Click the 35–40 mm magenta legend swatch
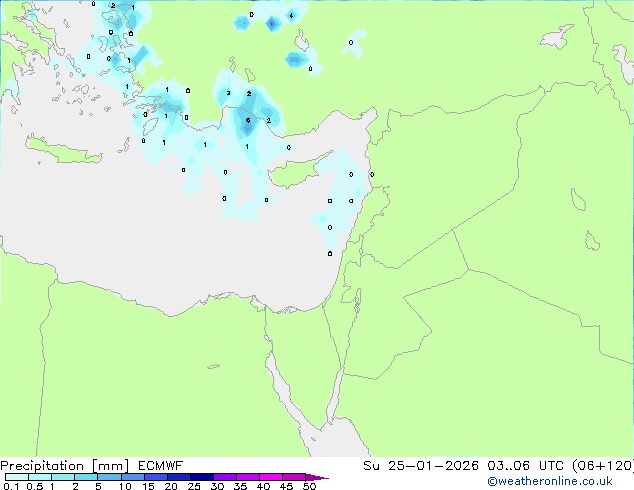Viewport: 634px width, 490px height. click(x=247, y=477)
